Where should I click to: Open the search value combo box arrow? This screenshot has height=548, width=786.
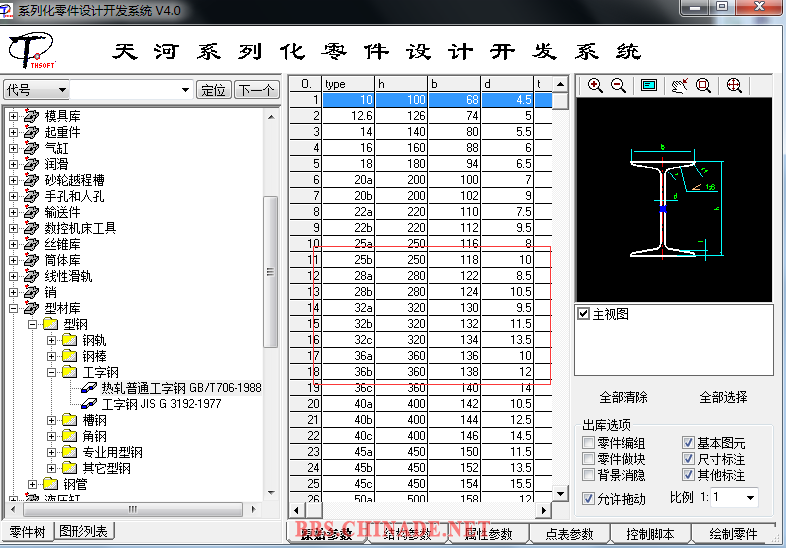coord(185,90)
